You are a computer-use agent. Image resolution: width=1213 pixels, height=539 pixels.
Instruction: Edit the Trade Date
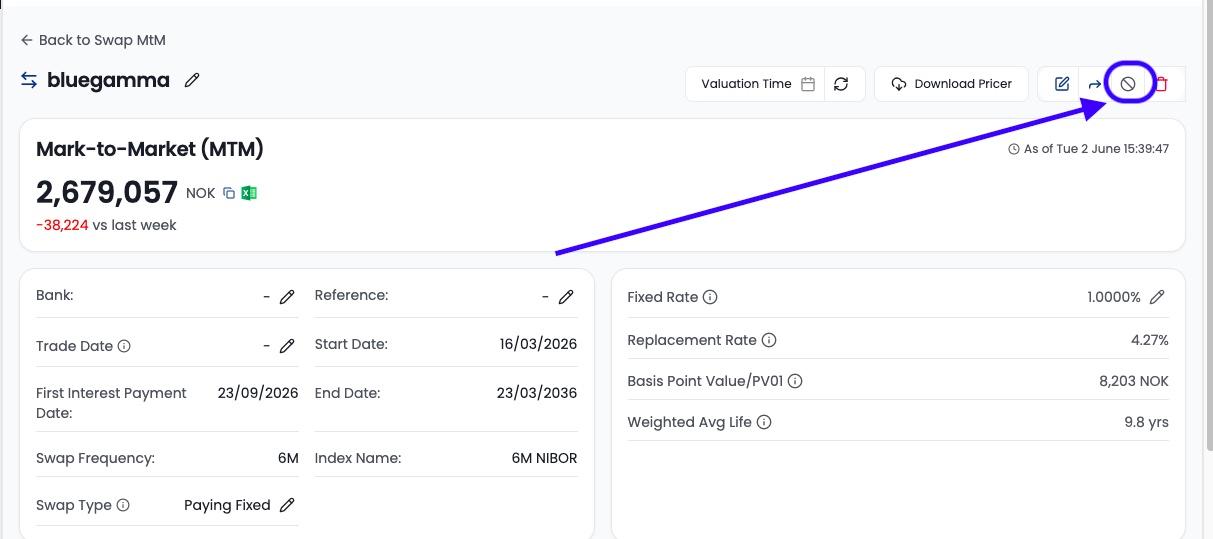pos(287,346)
